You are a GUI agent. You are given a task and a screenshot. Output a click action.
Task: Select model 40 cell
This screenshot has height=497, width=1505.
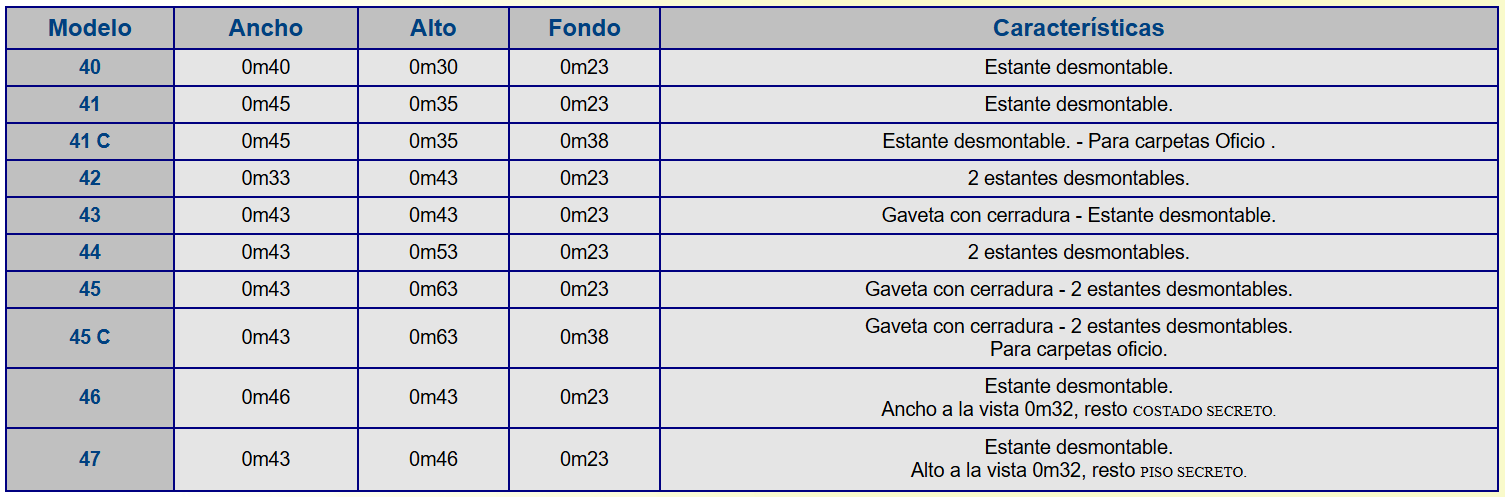point(90,68)
